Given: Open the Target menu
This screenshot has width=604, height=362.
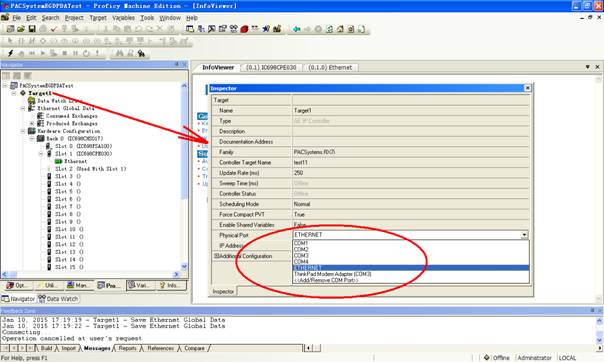Looking at the screenshot, I should tap(98, 18).
